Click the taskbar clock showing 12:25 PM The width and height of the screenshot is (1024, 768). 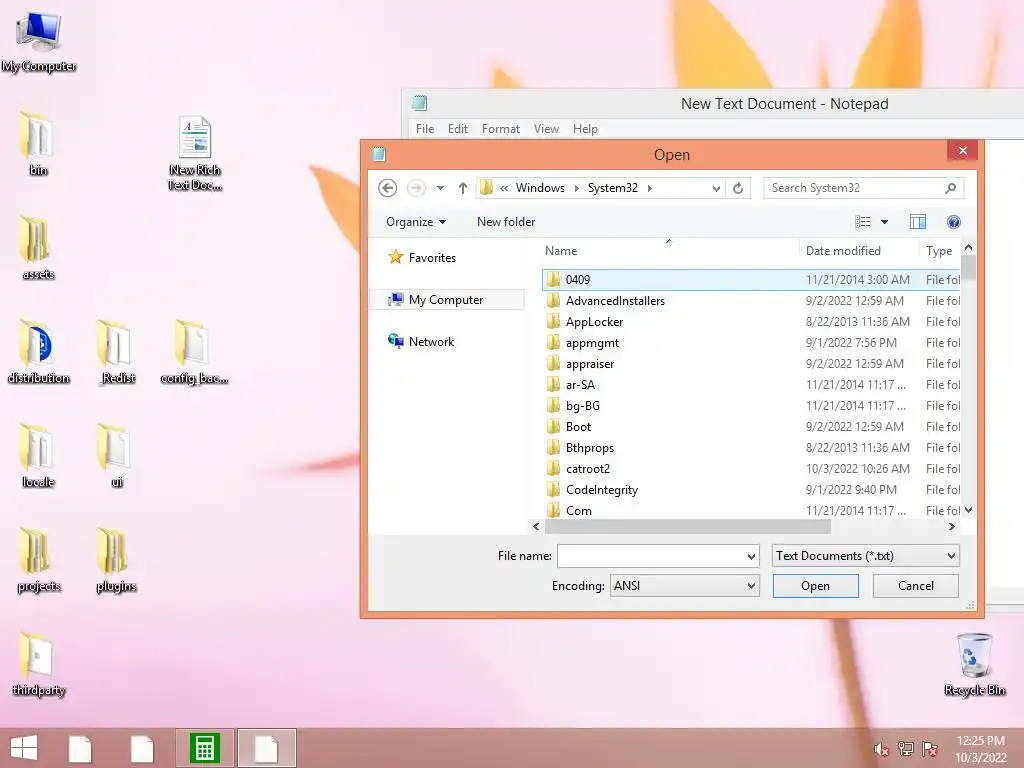click(x=980, y=748)
